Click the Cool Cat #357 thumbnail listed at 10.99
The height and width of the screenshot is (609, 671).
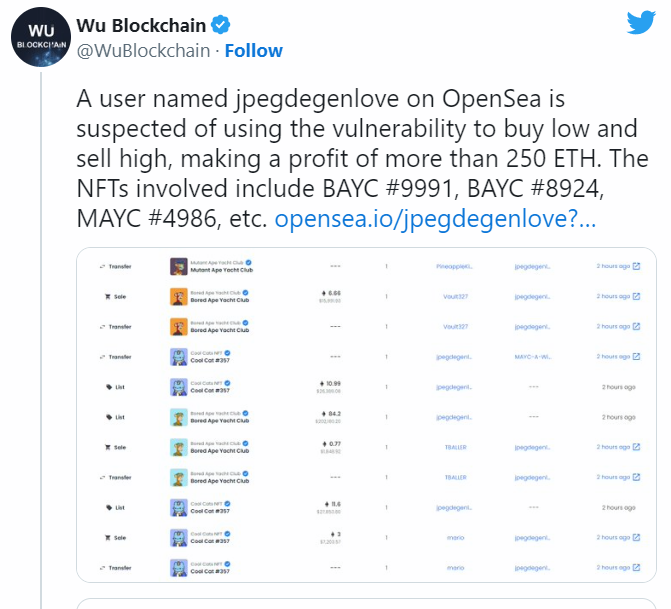pos(179,387)
